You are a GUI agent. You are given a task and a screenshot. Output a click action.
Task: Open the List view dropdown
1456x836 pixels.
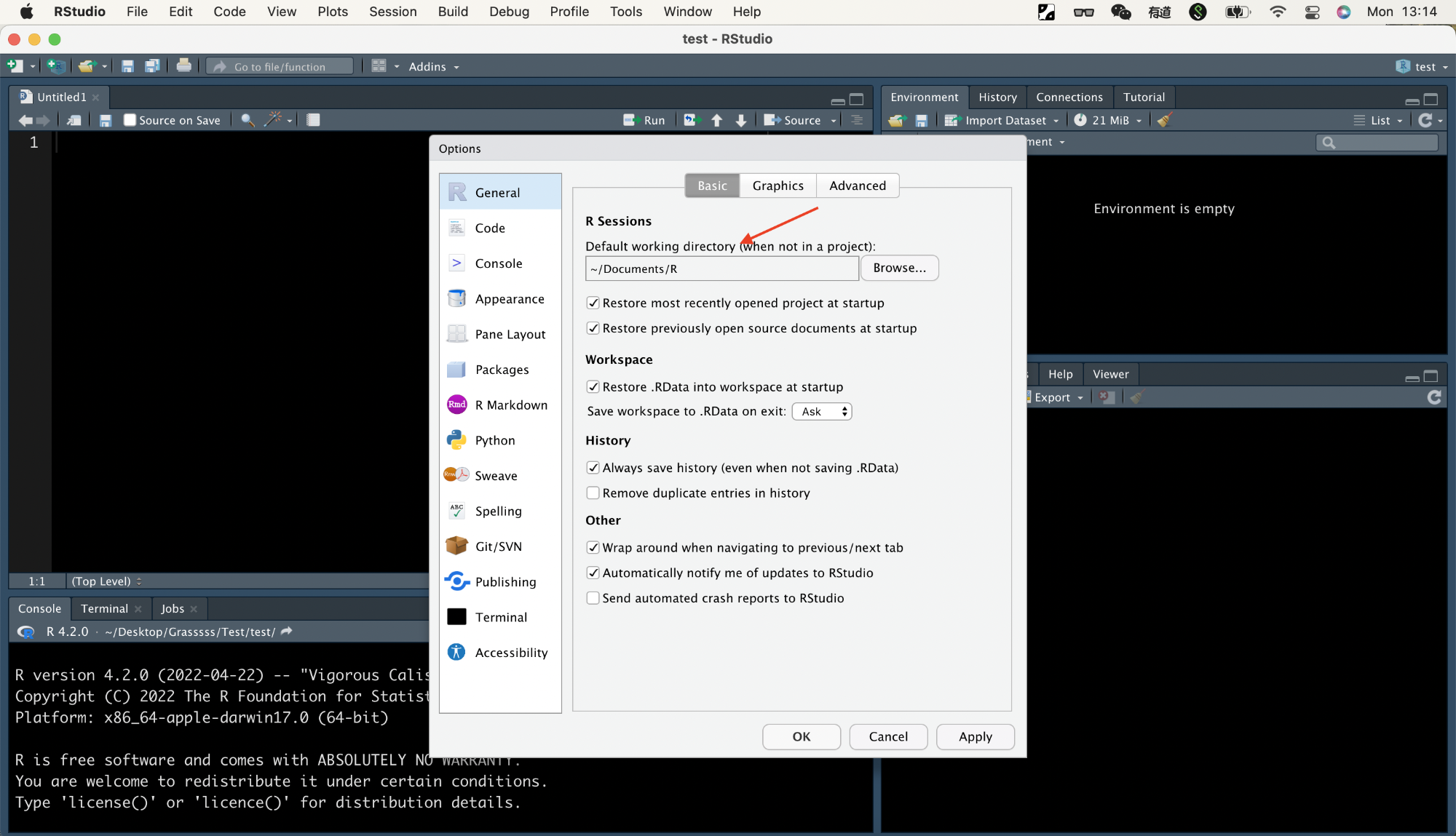1378,120
